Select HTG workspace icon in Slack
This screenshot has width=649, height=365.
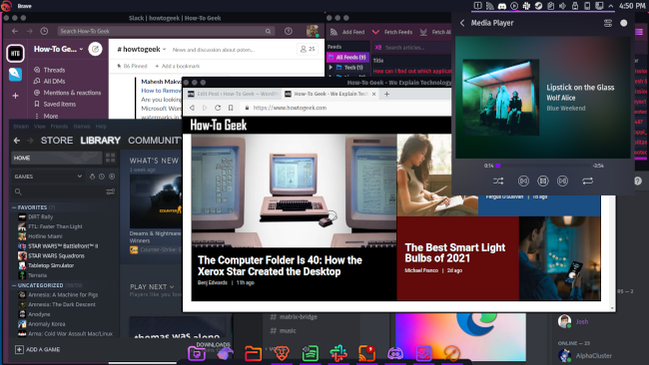click(15, 53)
